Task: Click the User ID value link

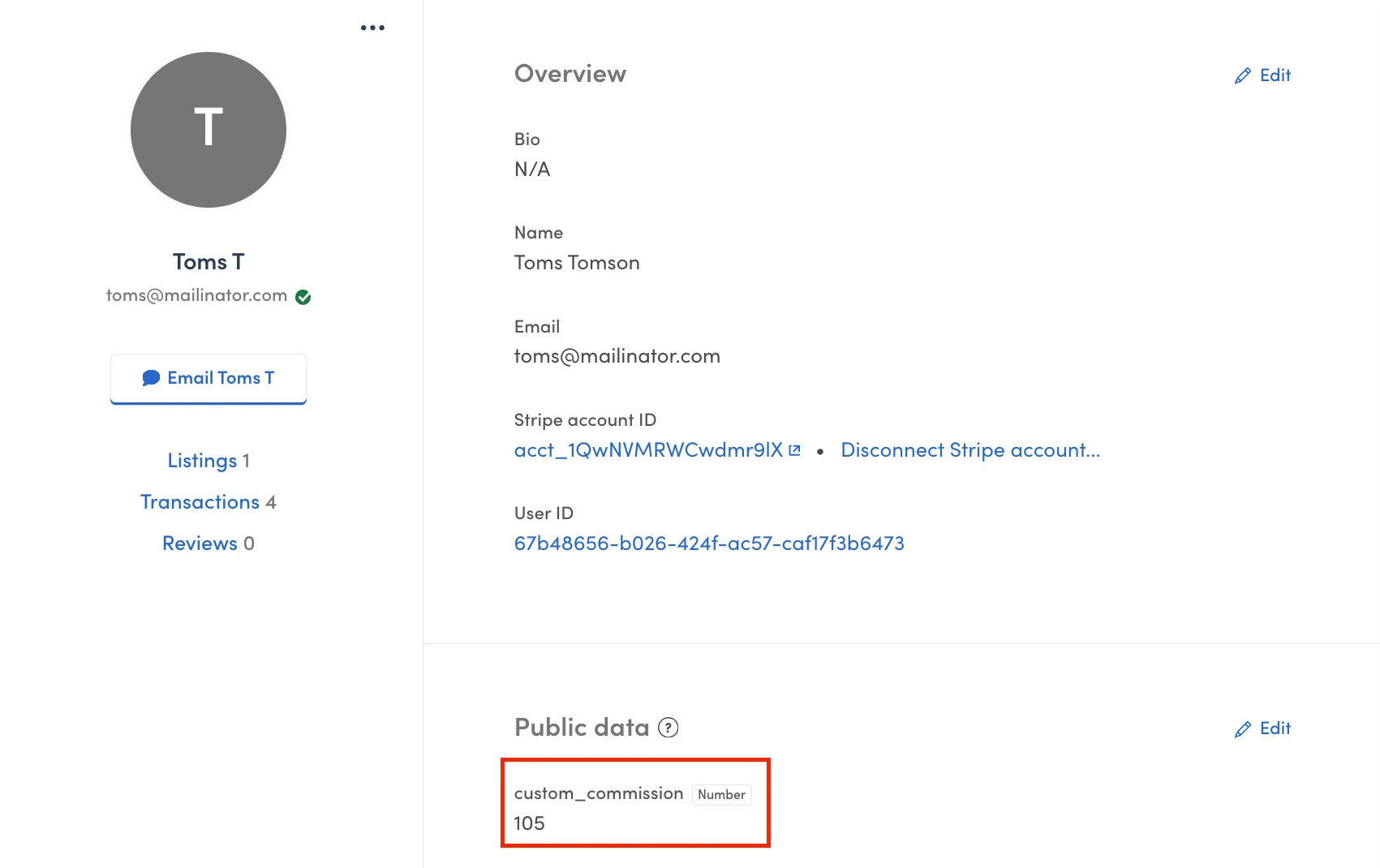Action: (x=710, y=544)
